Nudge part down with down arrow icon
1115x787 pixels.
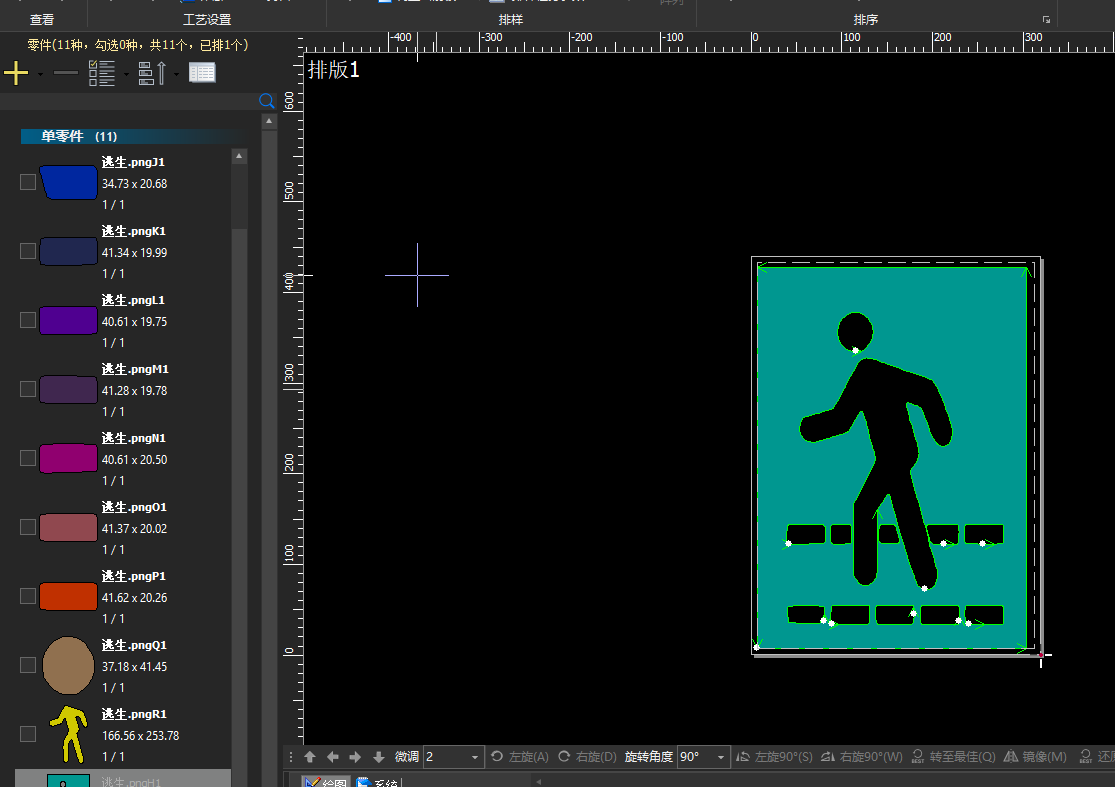click(379, 757)
